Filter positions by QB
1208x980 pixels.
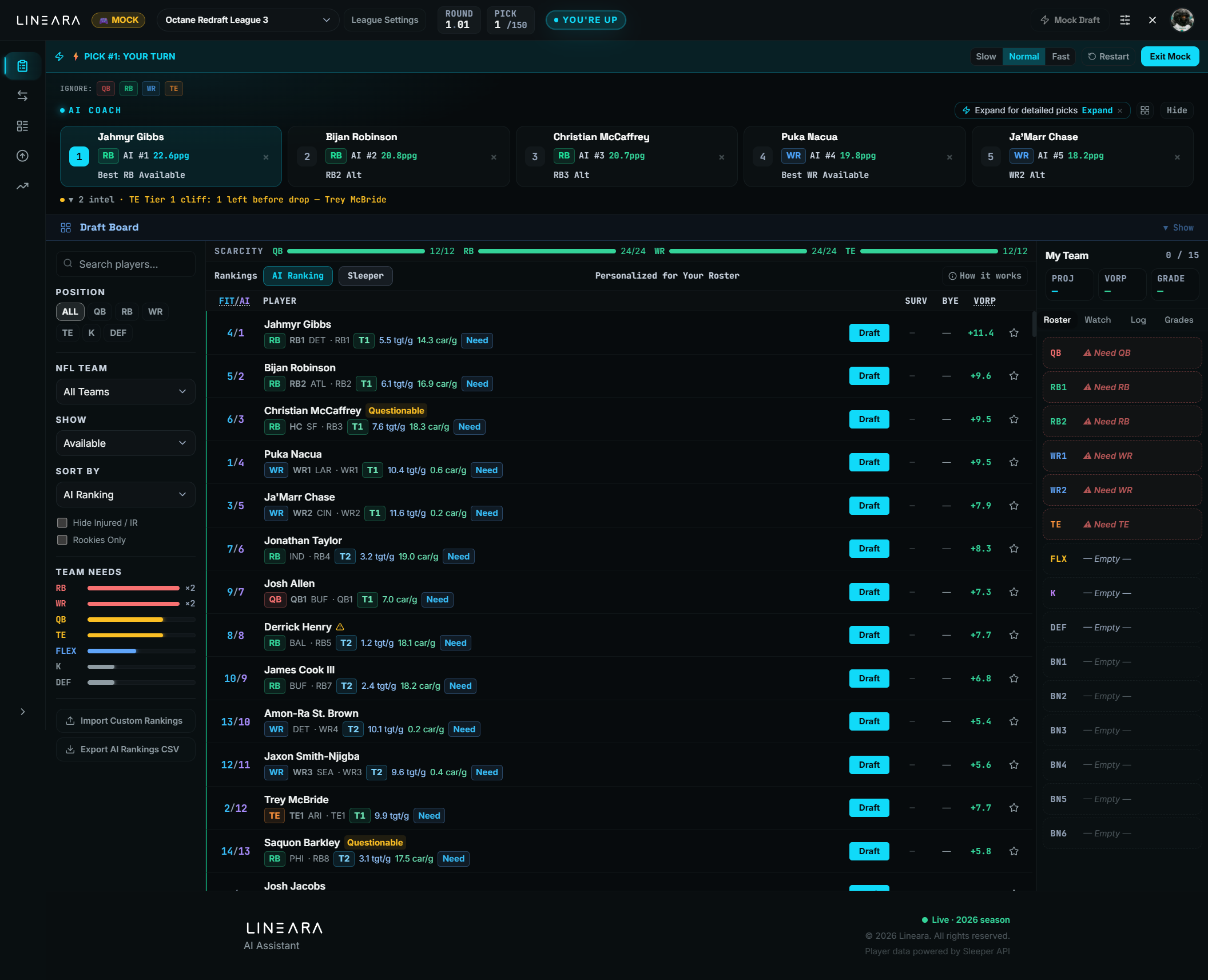coord(100,312)
